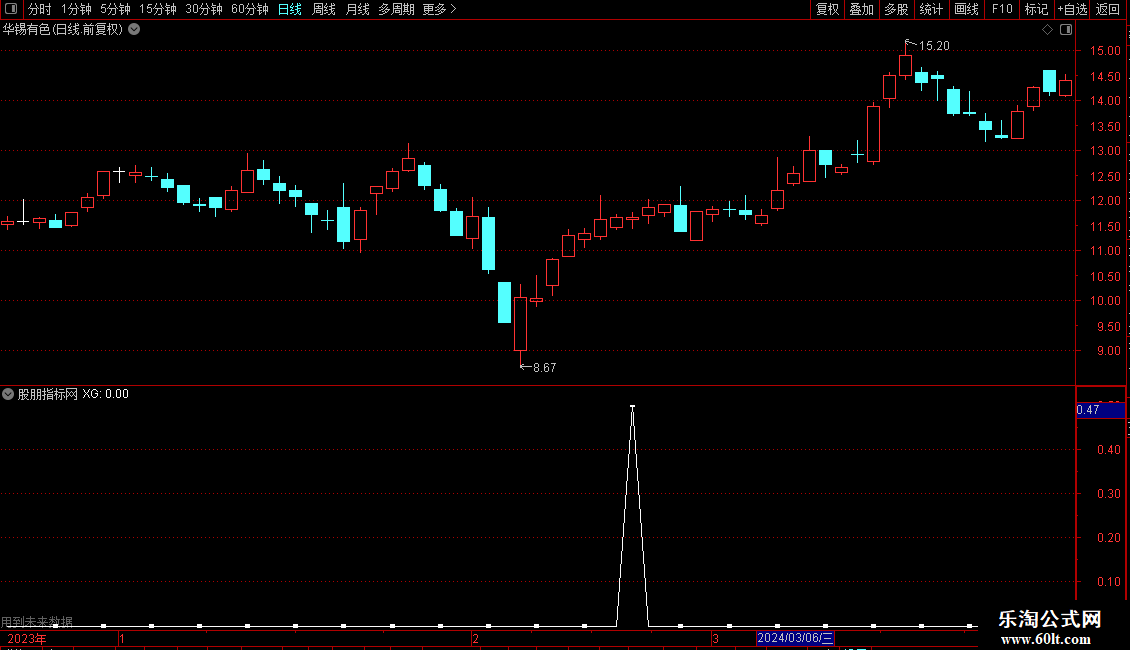Click the 股朋指标网 indicator name

click(48, 394)
